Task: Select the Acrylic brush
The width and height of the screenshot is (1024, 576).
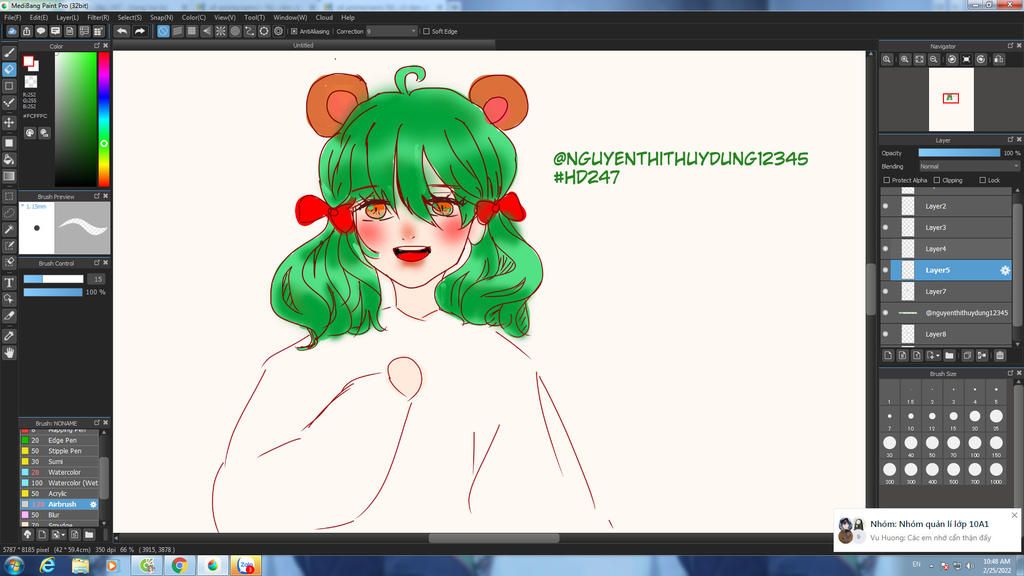Action: pyautogui.click(x=59, y=494)
